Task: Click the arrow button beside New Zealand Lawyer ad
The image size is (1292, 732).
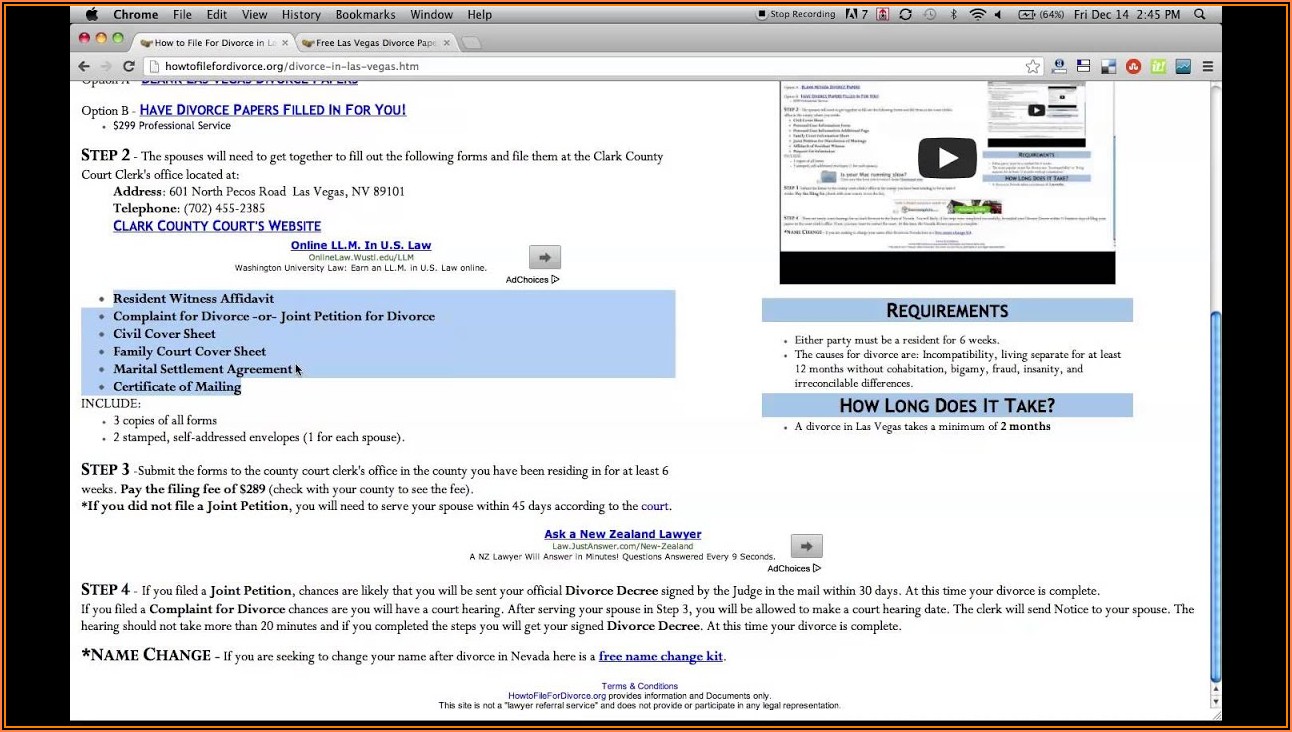Action: click(806, 546)
